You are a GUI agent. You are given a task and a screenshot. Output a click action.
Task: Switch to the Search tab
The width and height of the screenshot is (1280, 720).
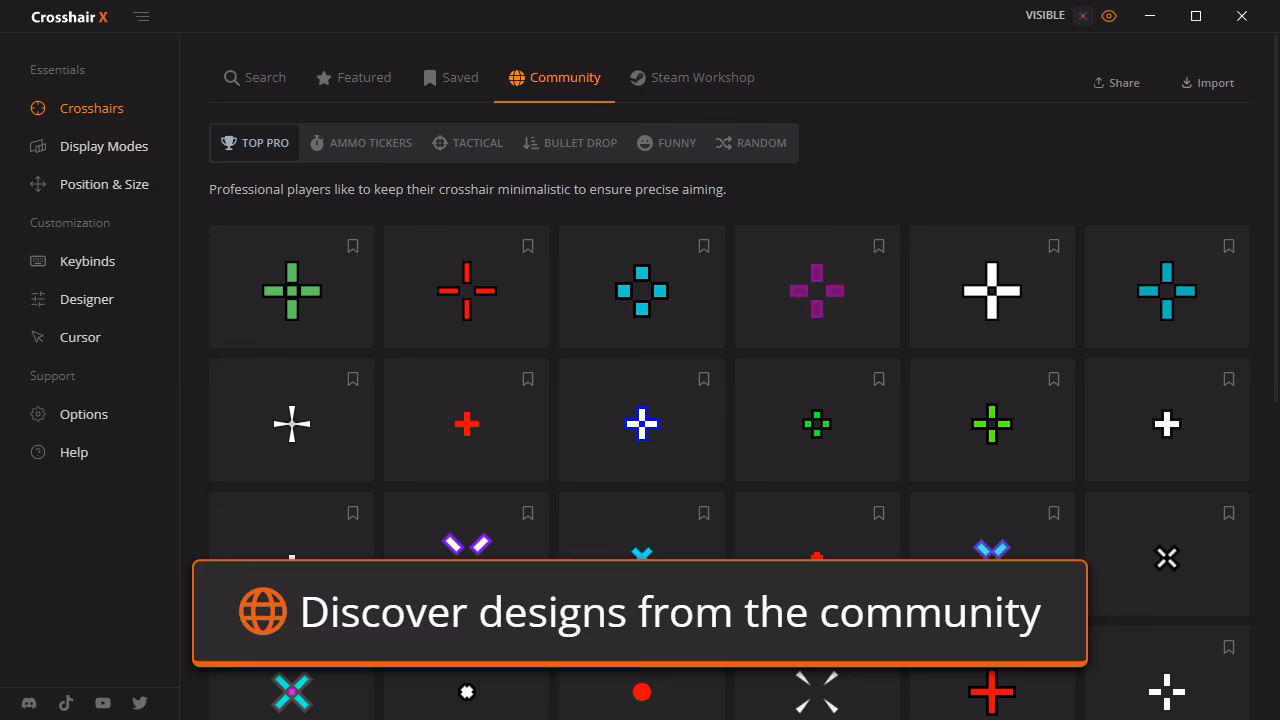[255, 78]
